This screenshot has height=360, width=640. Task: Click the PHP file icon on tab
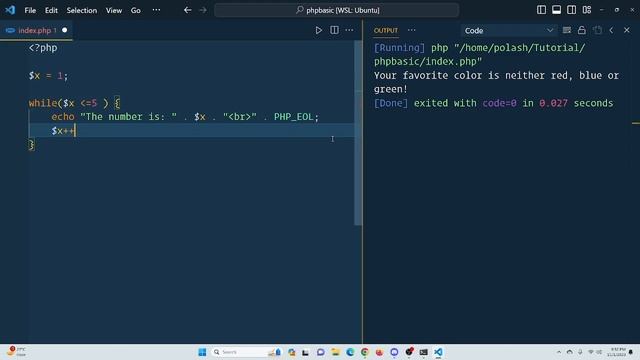tap(10, 30)
